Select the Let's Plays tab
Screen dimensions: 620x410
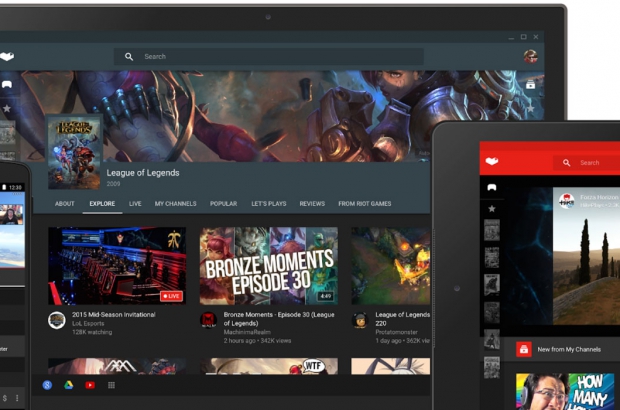click(268, 203)
